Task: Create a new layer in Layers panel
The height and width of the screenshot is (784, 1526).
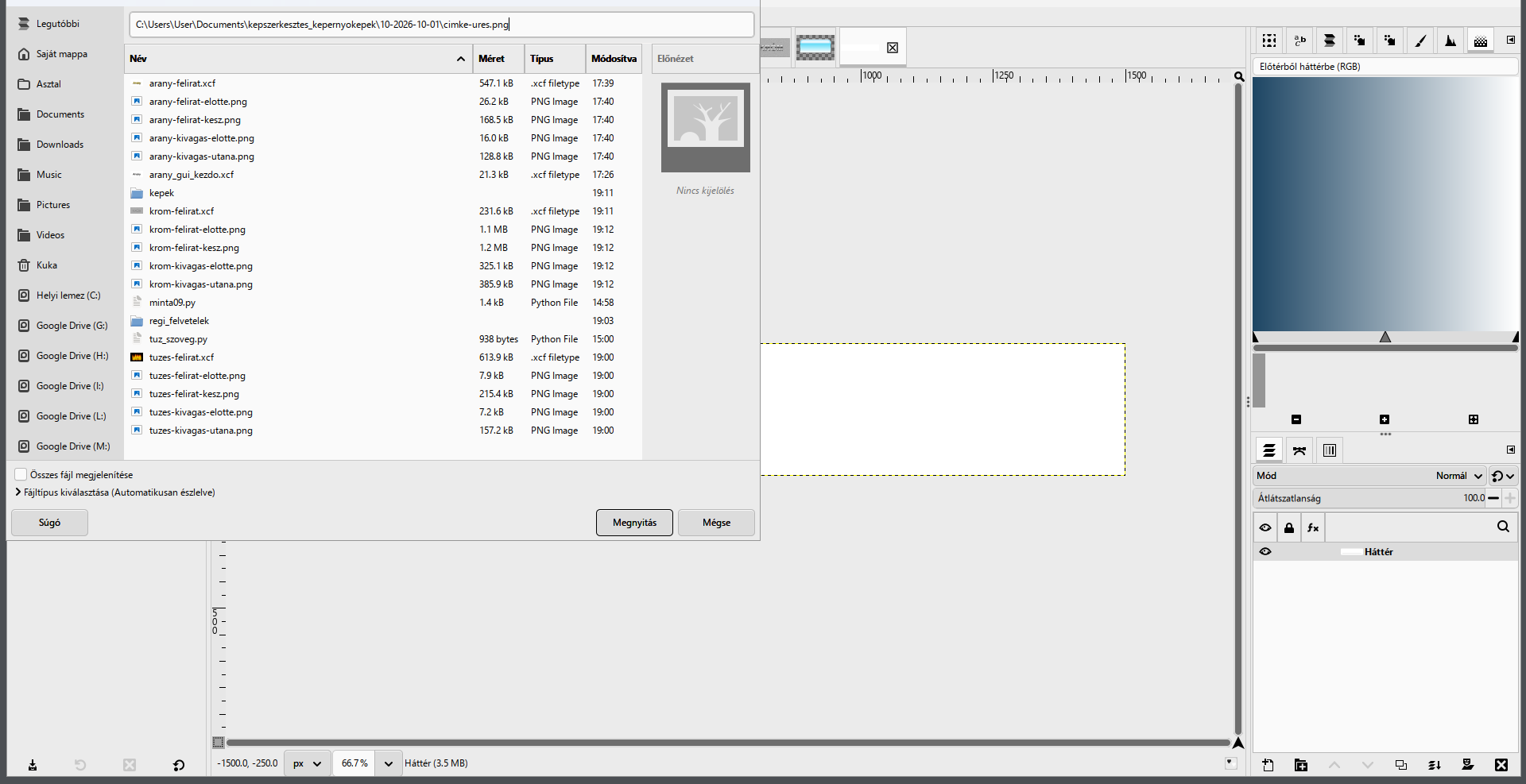Action: [x=1268, y=765]
